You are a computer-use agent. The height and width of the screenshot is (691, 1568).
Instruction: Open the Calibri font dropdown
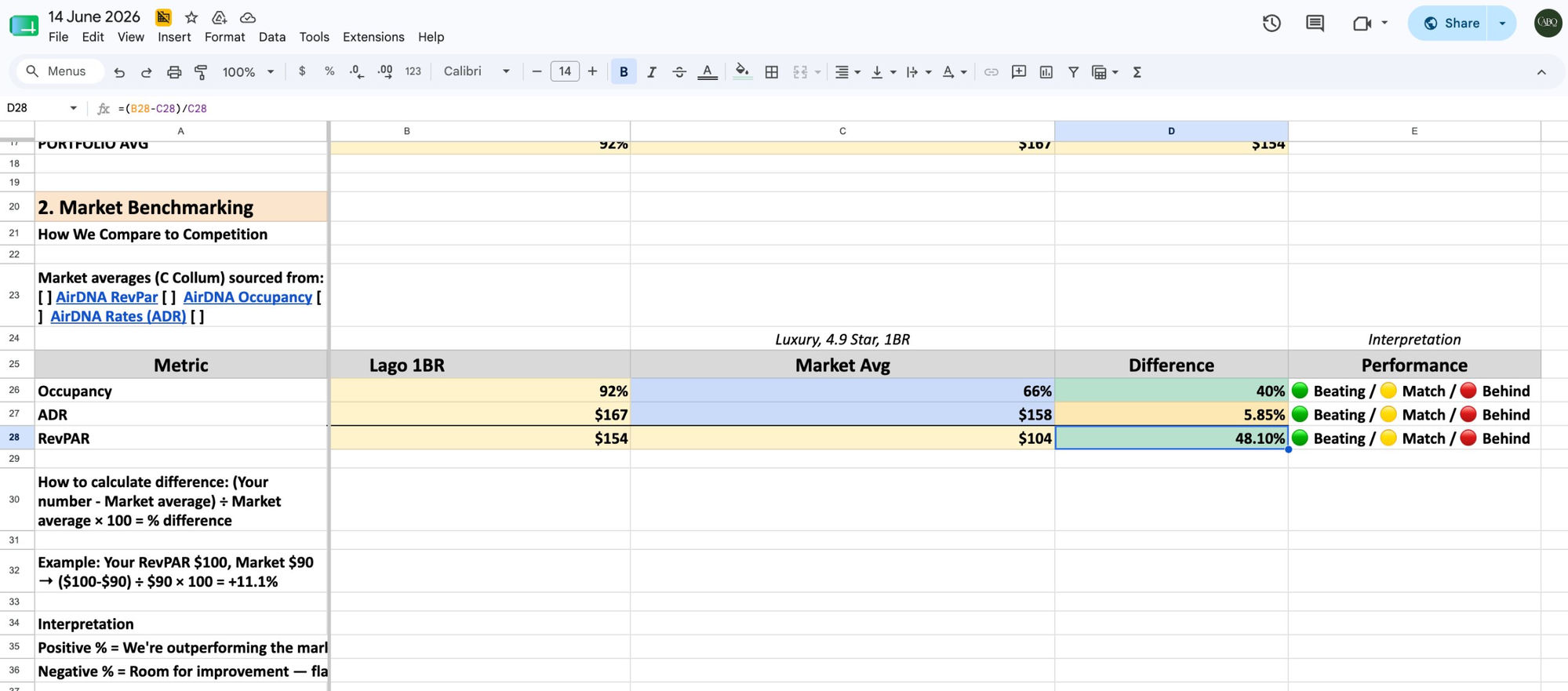tap(476, 71)
